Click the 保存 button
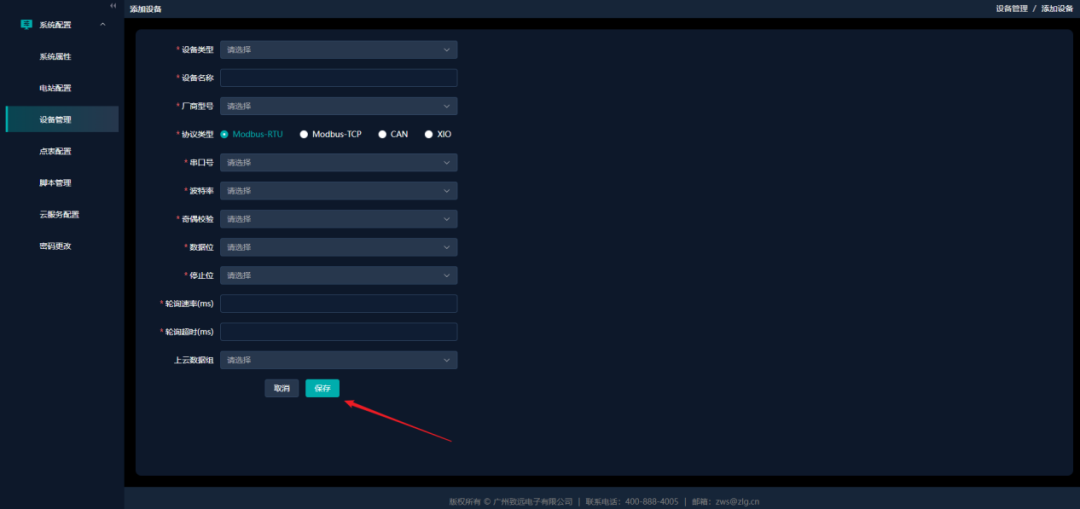 point(322,388)
